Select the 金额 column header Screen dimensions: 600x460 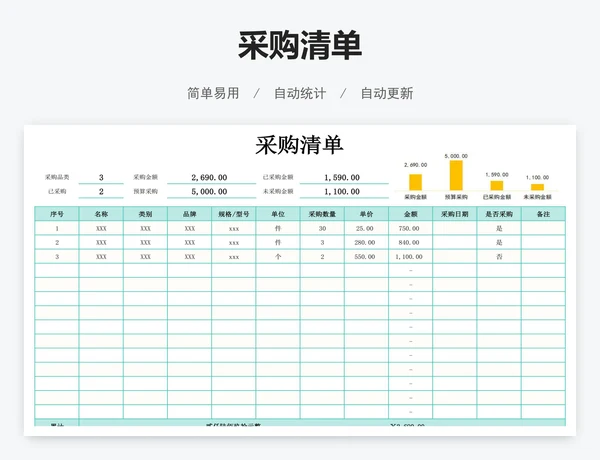coord(411,214)
